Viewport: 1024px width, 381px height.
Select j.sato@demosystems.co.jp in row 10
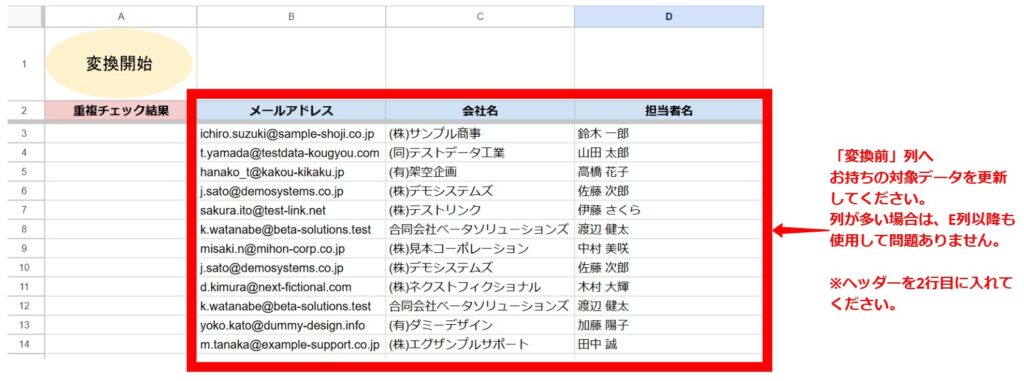(x=291, y=267)
